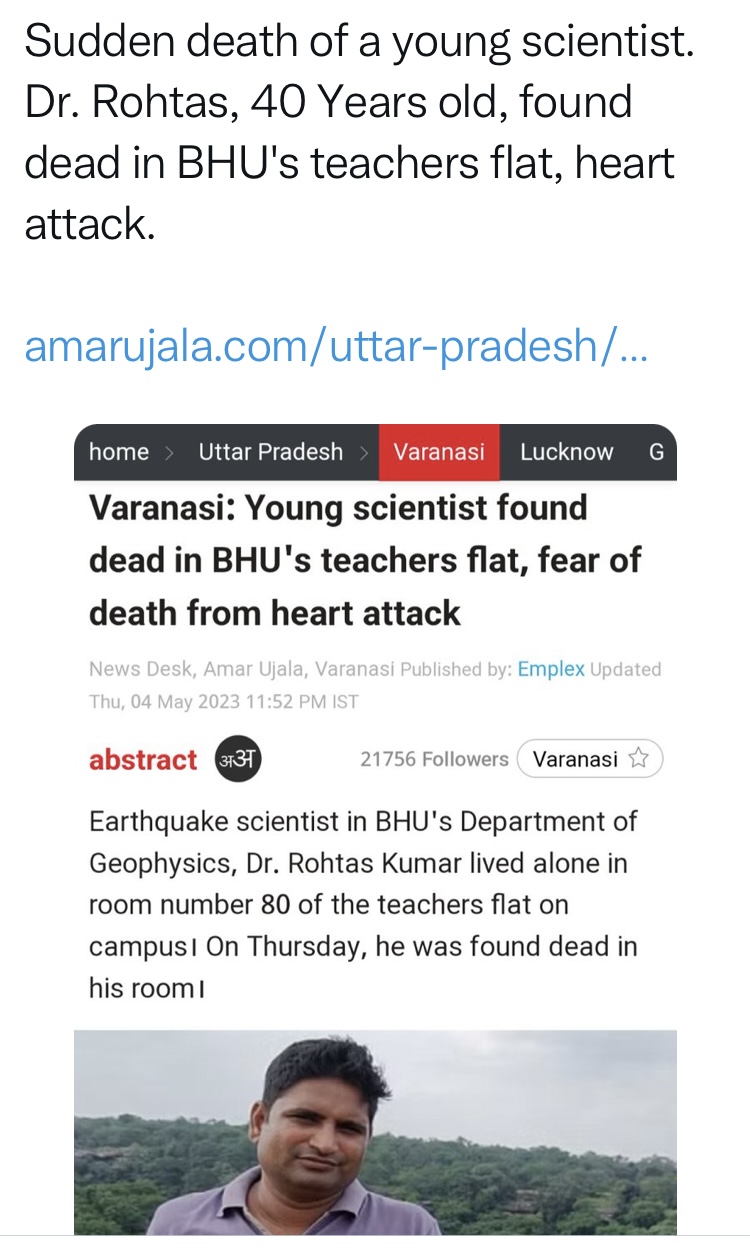Toggle the star icon beside Varanasi

pos(638,759)
